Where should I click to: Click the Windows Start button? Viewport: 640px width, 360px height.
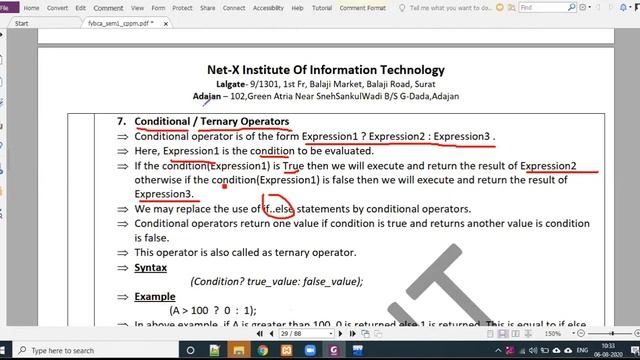(2, 350)
